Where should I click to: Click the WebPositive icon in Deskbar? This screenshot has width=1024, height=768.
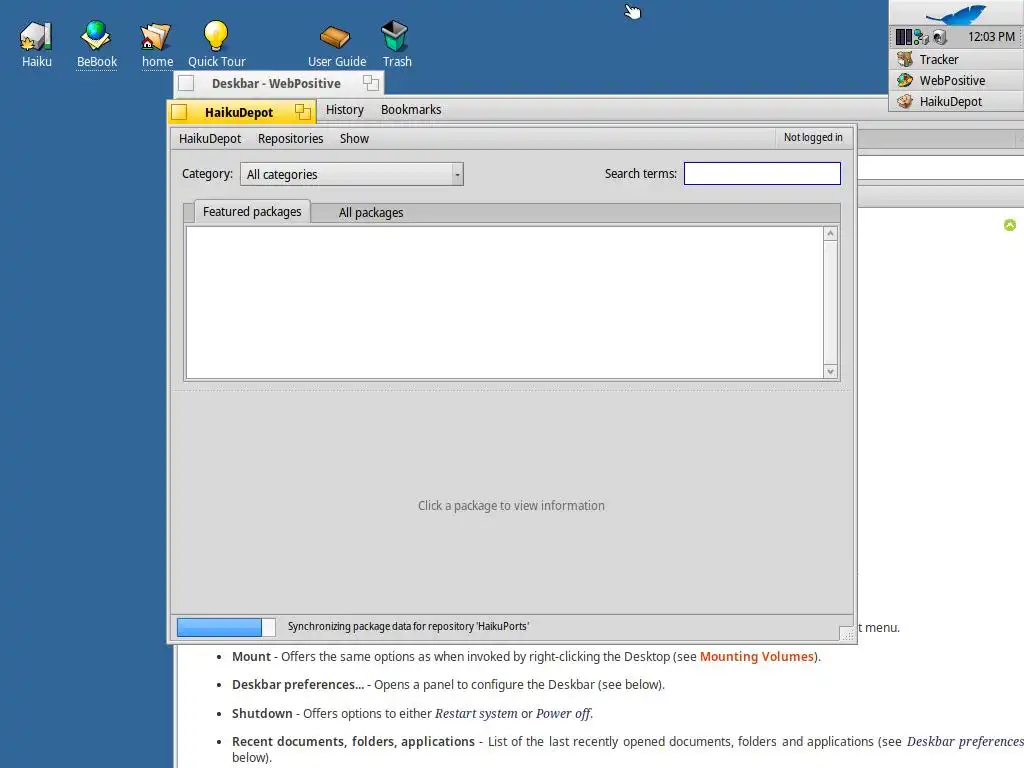tap(904, 80)
